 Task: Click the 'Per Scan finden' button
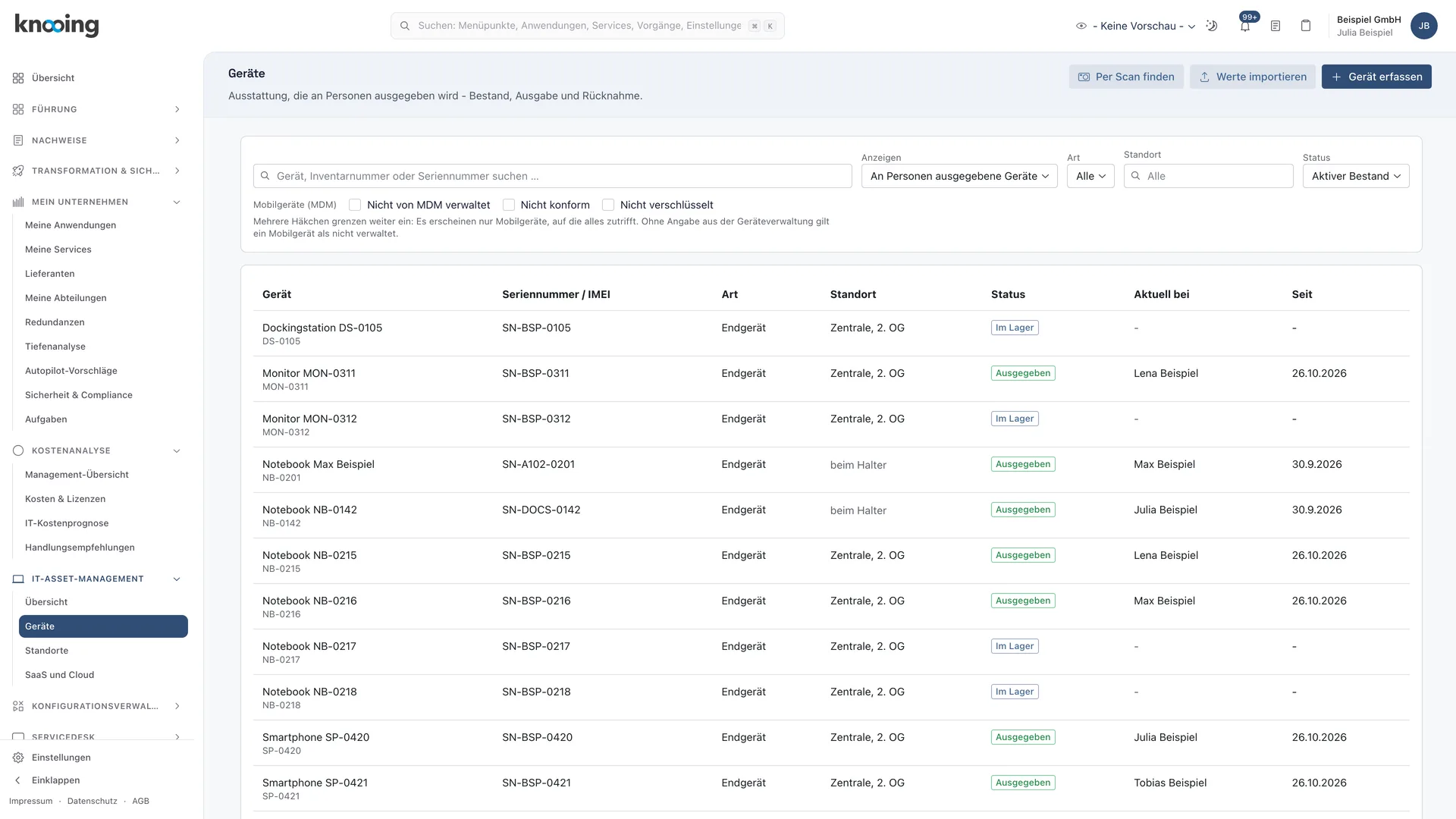(1126, 77)
